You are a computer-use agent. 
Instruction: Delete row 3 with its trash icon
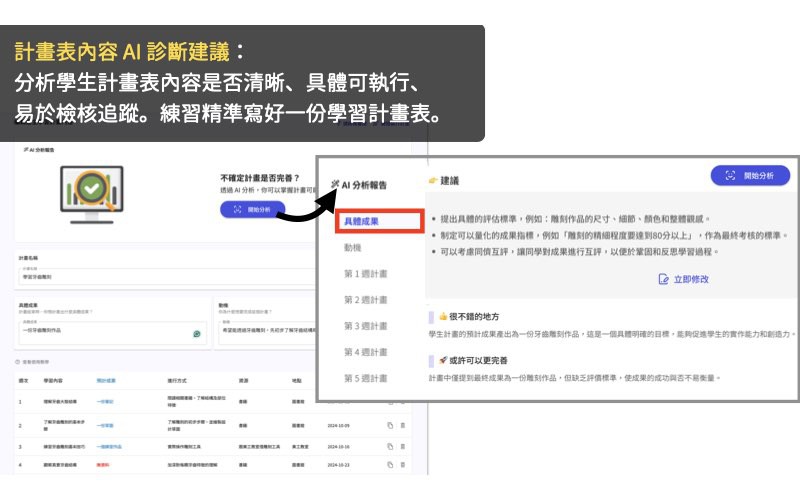click(403, 445)
